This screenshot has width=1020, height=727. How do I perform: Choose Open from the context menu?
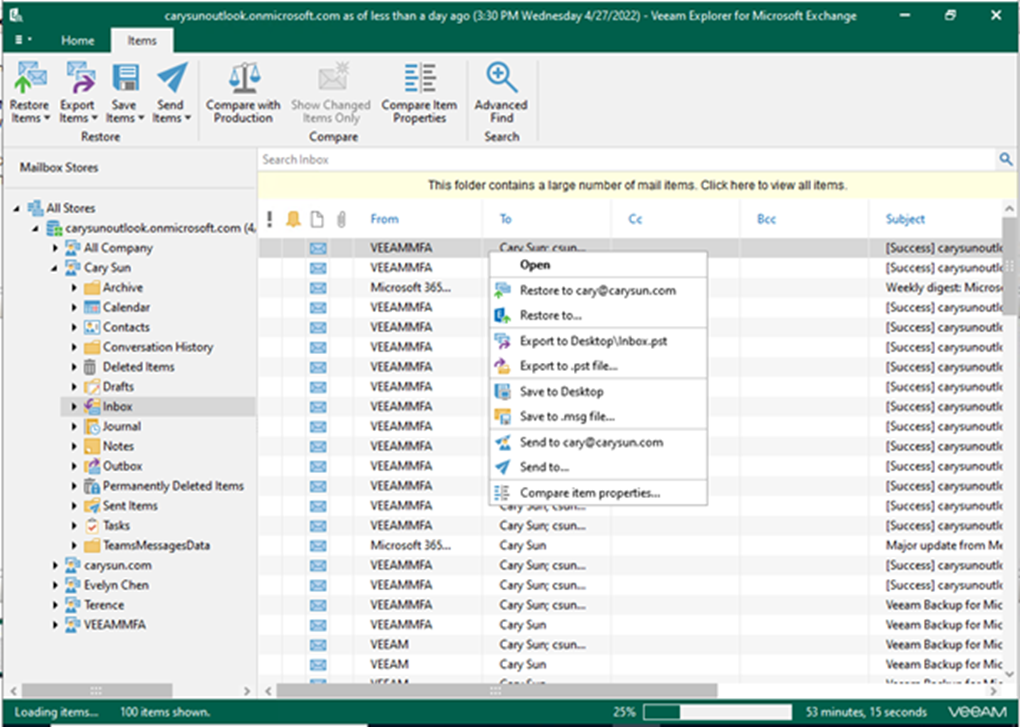coord(598,265)
